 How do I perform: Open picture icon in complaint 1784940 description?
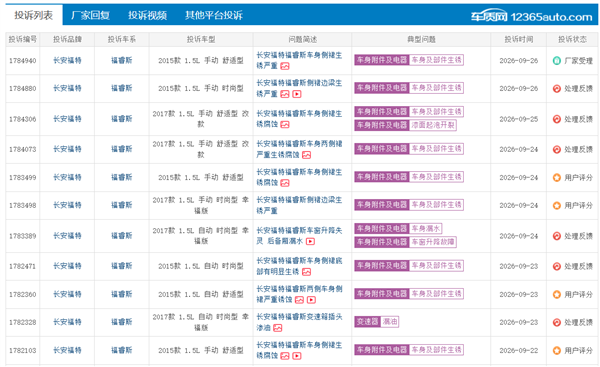coord(285,66)
